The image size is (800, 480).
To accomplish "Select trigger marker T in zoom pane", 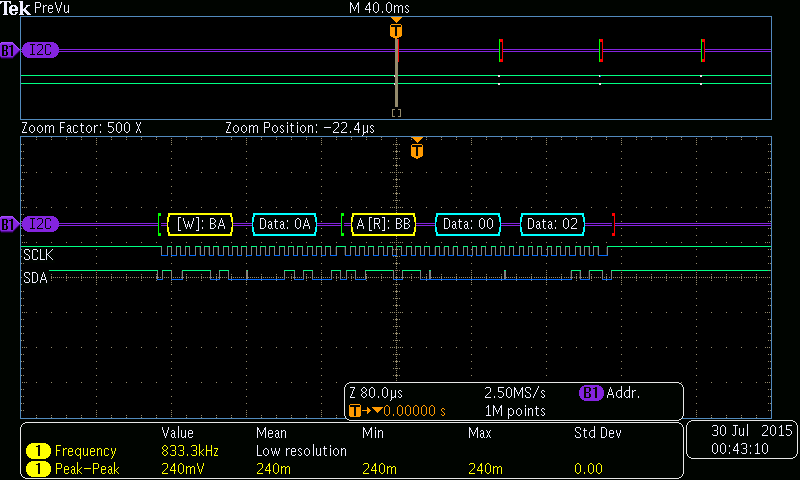I will pyautogui.click(x=417, y=149).
